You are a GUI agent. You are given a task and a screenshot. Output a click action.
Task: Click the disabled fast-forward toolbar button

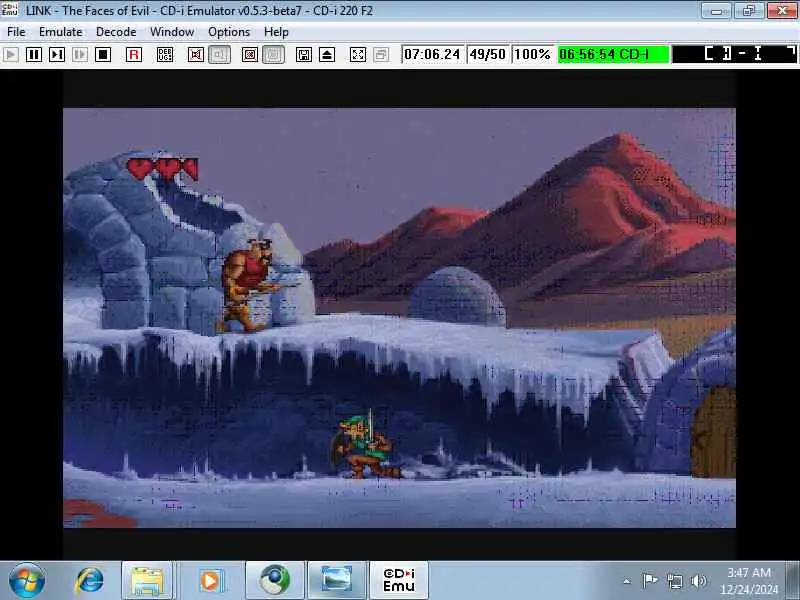[80, 55]
